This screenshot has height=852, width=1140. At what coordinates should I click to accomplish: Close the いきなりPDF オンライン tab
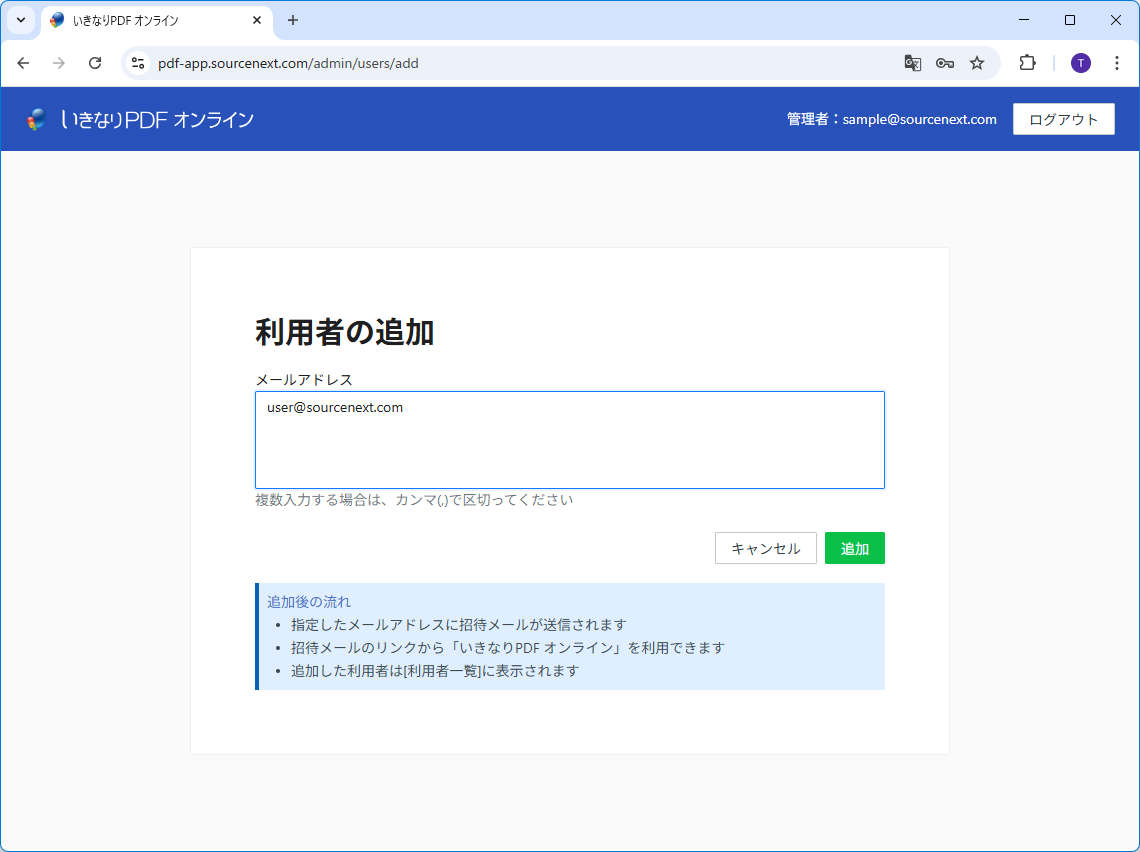click(257, 20)
